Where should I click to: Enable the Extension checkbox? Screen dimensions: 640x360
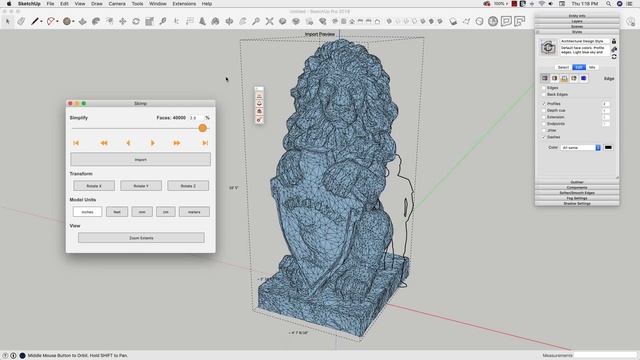coord(544,117)
